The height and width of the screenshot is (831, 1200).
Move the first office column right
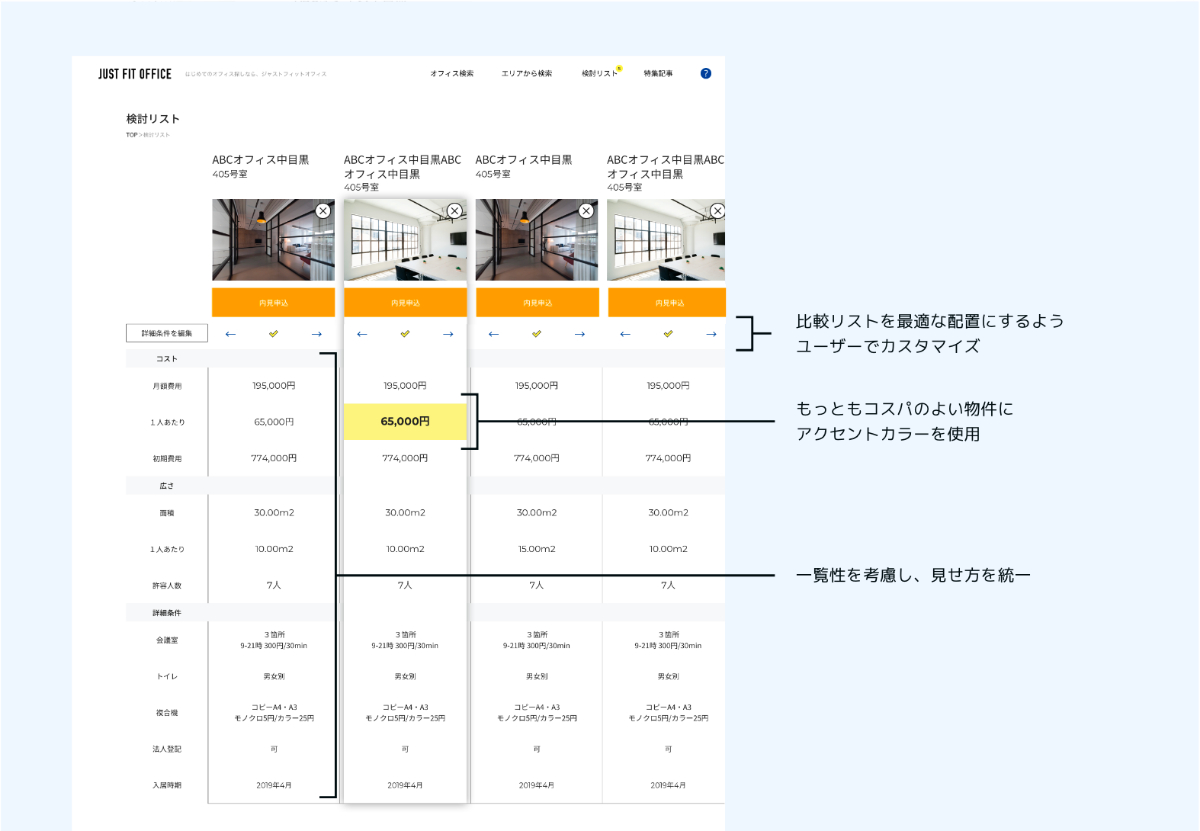(x=316, y=334)
